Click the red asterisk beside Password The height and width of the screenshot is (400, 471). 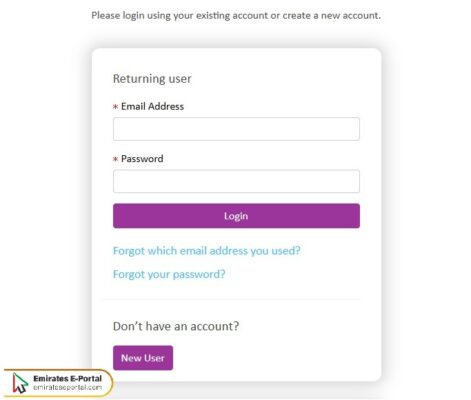pos(115,159)
